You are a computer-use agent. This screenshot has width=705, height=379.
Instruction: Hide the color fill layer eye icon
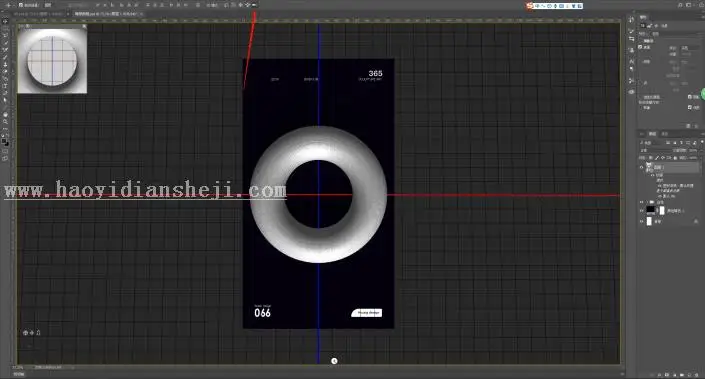pos(642,210)
